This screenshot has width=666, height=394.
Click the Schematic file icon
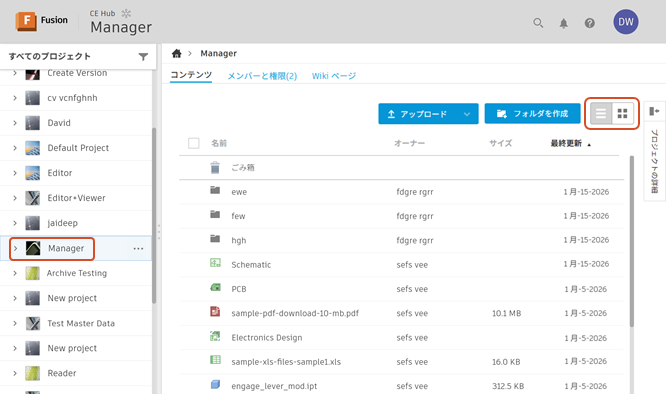coord(215,263)
